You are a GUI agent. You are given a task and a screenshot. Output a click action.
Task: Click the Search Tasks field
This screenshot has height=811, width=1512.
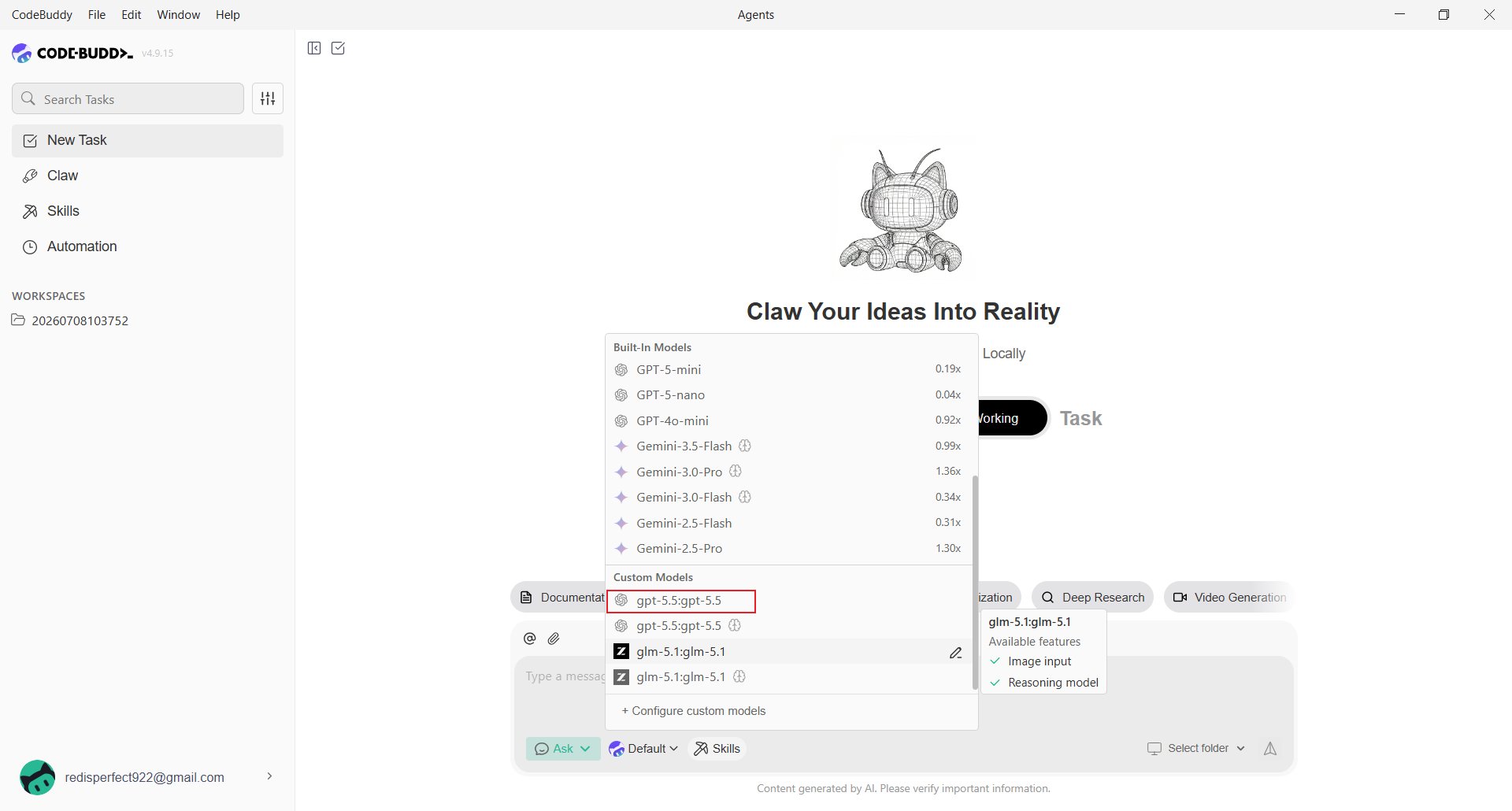(128, 98)
